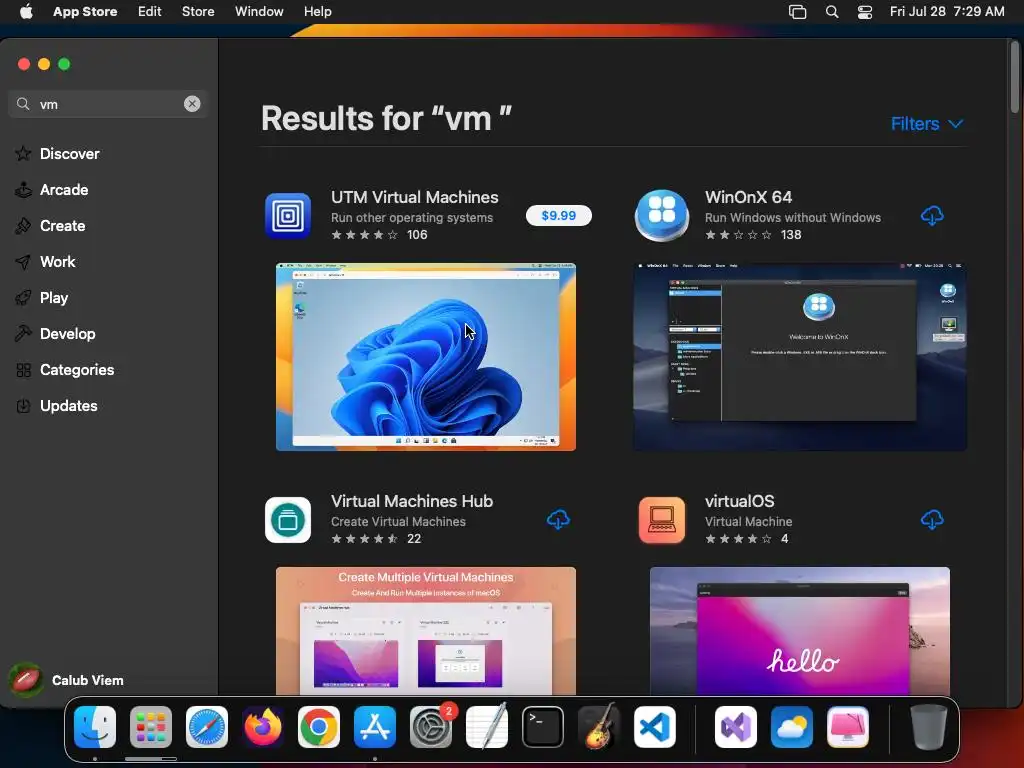Open Visual Studio Code from the Dock
This screenshot has height=768, width=1024.
click(655, 727)
